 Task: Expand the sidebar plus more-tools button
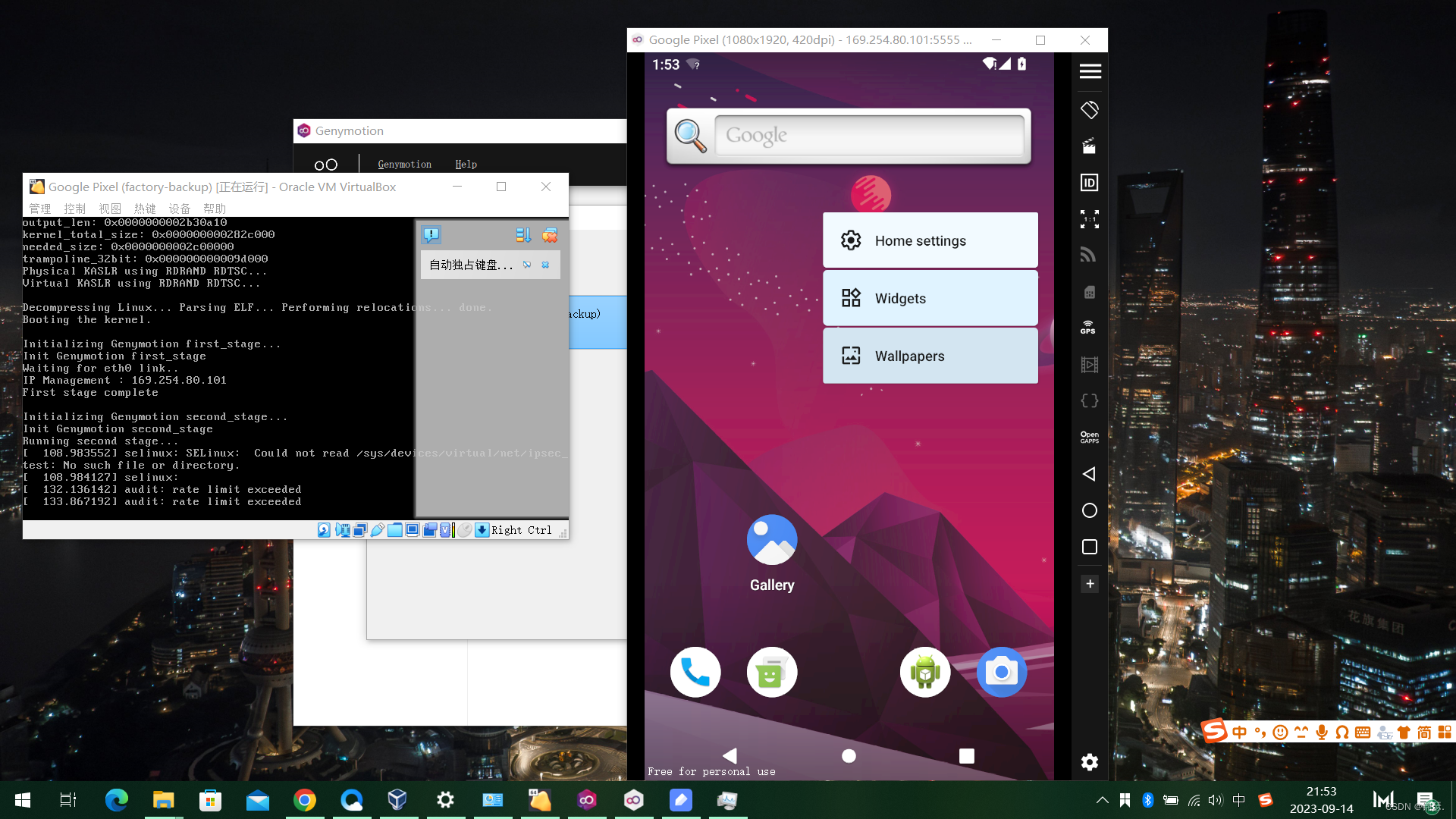coord(1090,584)
